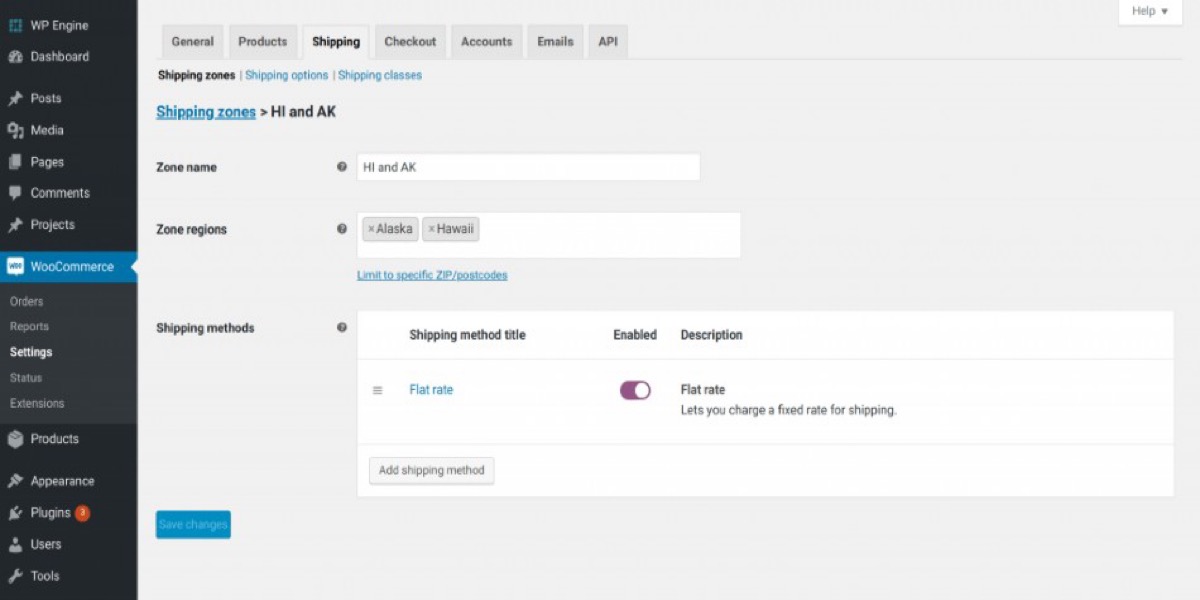Grab the Flat rate drag handle icon
This screenshot has height=600, width=1200.
pyautogui.click(x=377, y=390)
